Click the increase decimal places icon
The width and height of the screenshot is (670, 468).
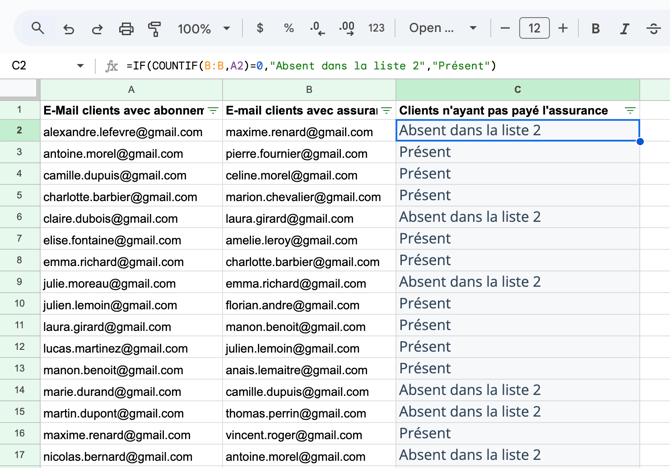347,29
